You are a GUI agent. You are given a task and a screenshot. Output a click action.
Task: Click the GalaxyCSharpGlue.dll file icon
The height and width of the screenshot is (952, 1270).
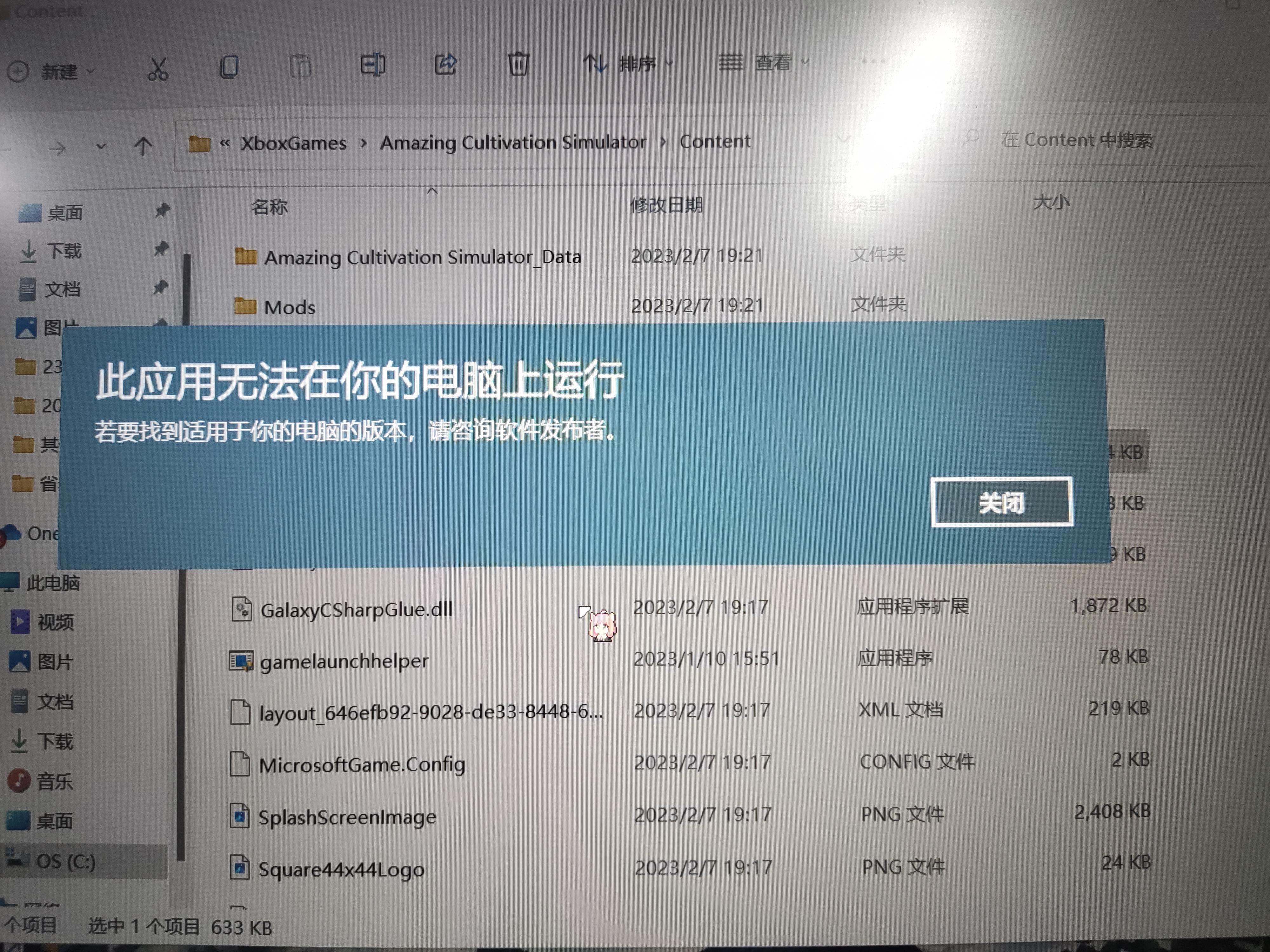point(241,609)
